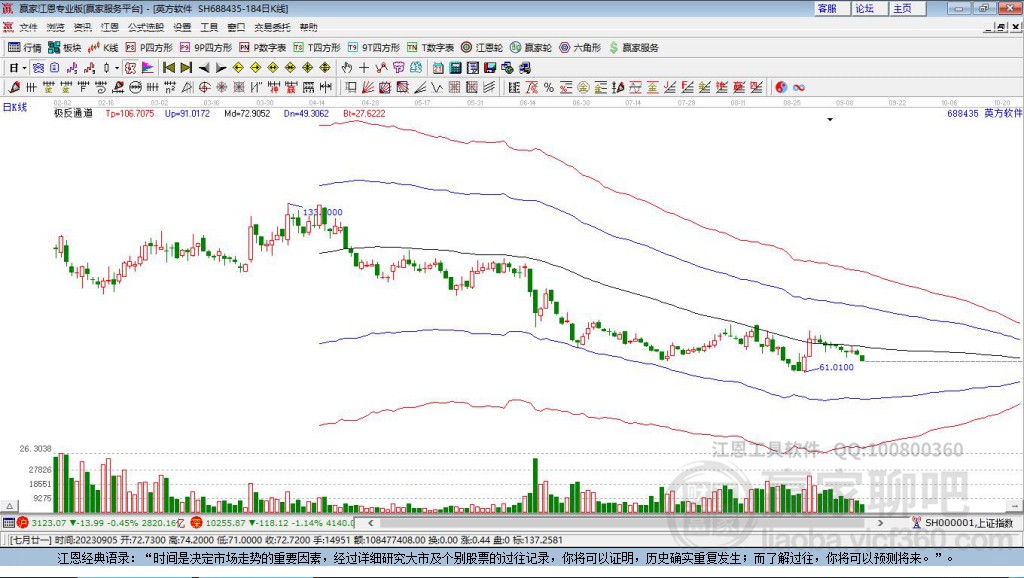
Task: Click the horizontal scrollbar right arrow
Action: point(880,523)
